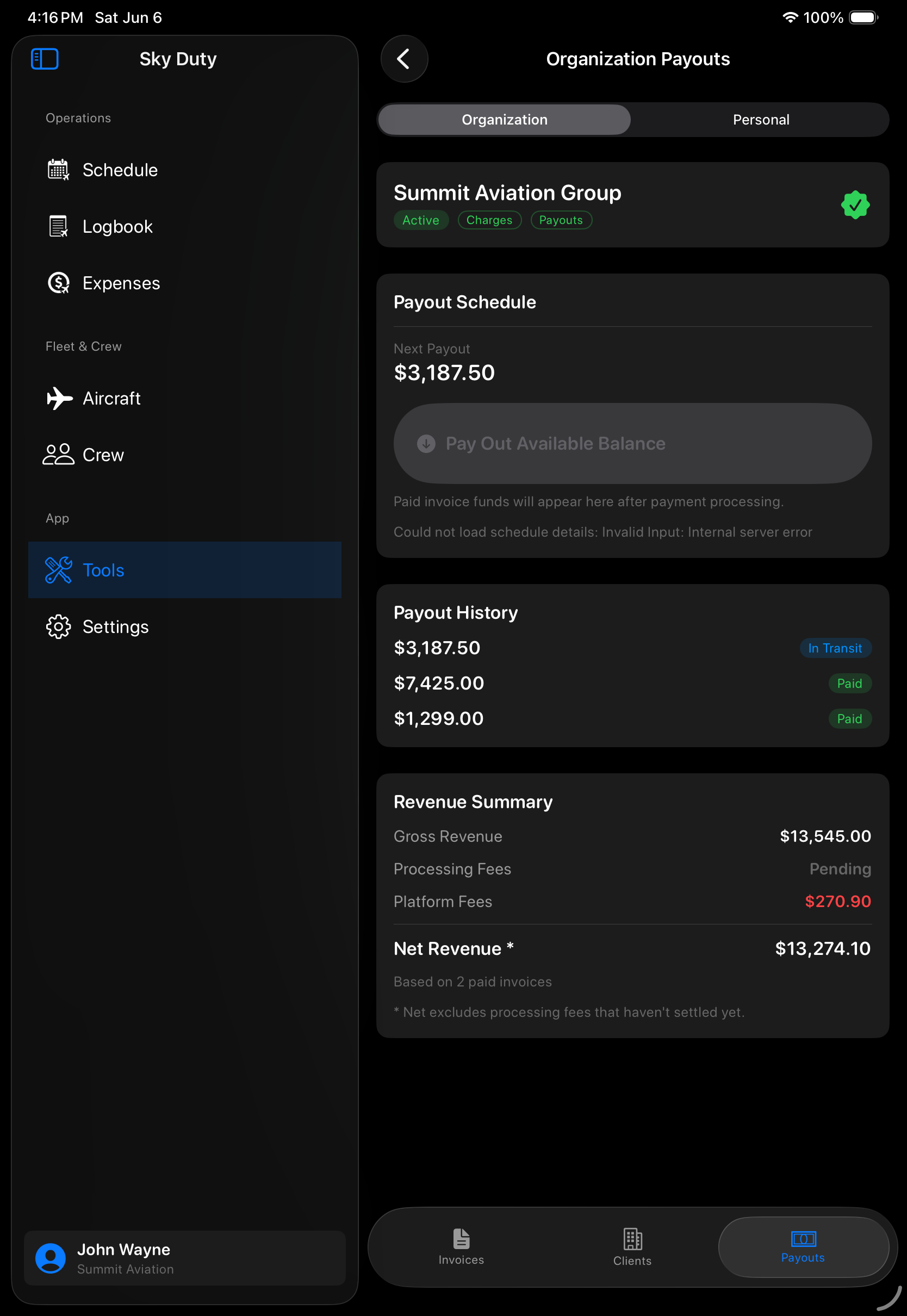Open Settings in the sidebar
The image size is (907, 1316).
click(185, 627)
